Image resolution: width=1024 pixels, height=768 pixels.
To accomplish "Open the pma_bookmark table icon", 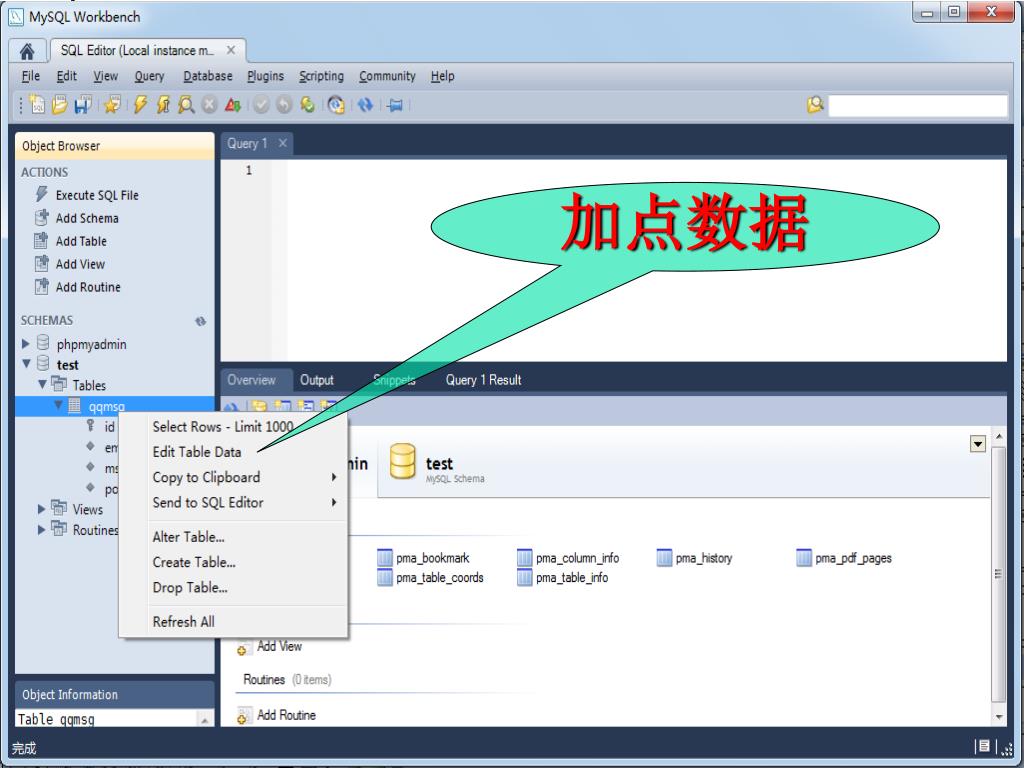I will [x=385, y=558].
